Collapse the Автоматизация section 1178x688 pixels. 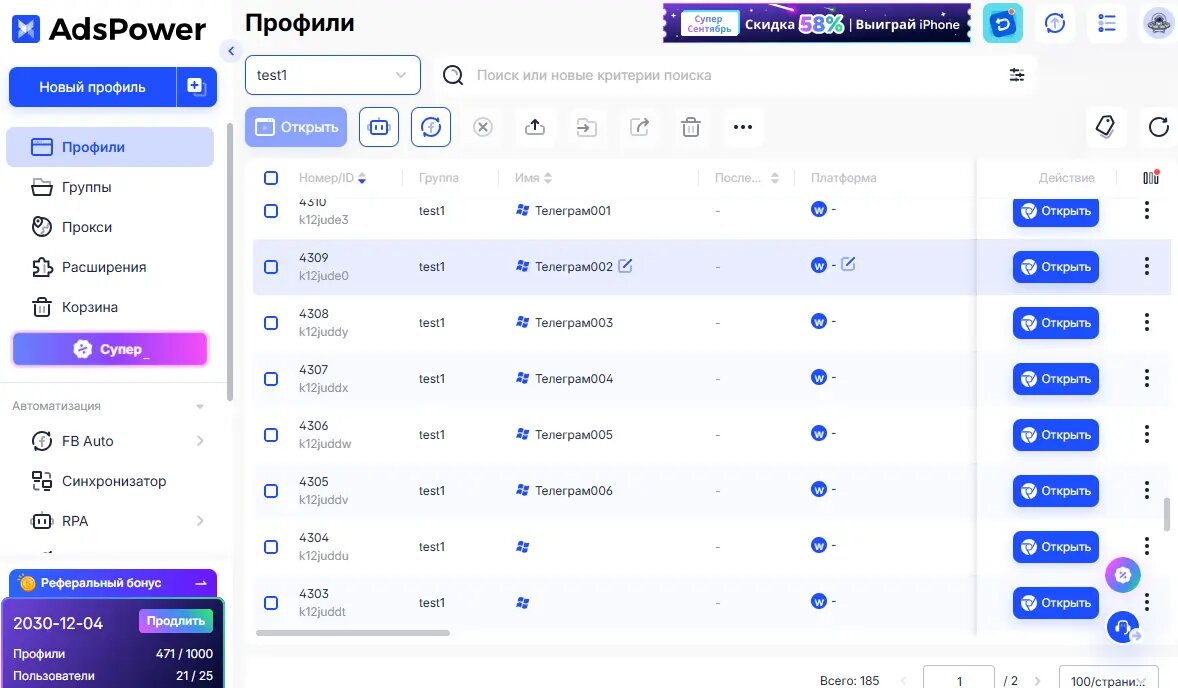point(200,406)
